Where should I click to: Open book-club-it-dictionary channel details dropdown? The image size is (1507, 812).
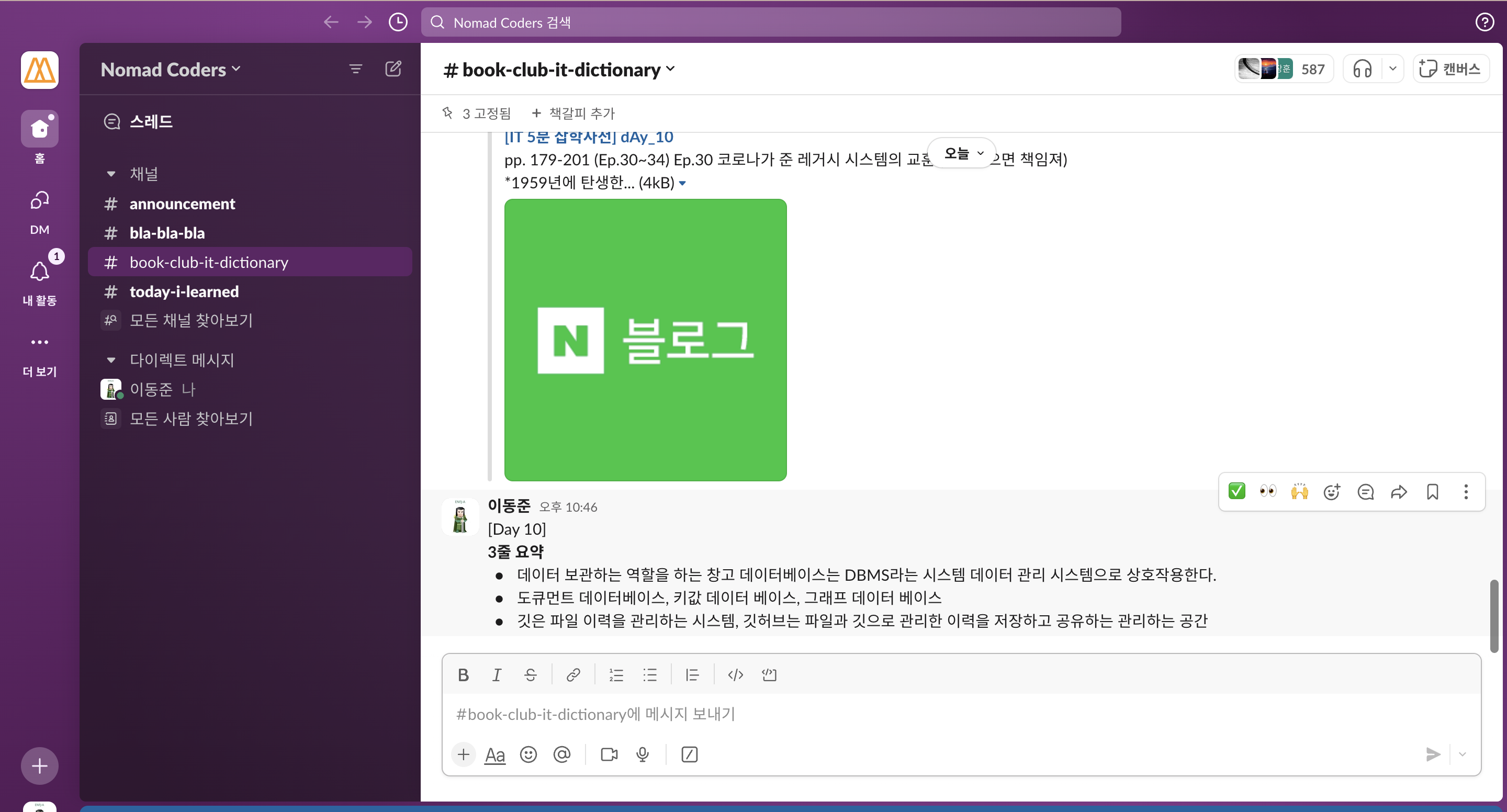click(x=559, y=70)
